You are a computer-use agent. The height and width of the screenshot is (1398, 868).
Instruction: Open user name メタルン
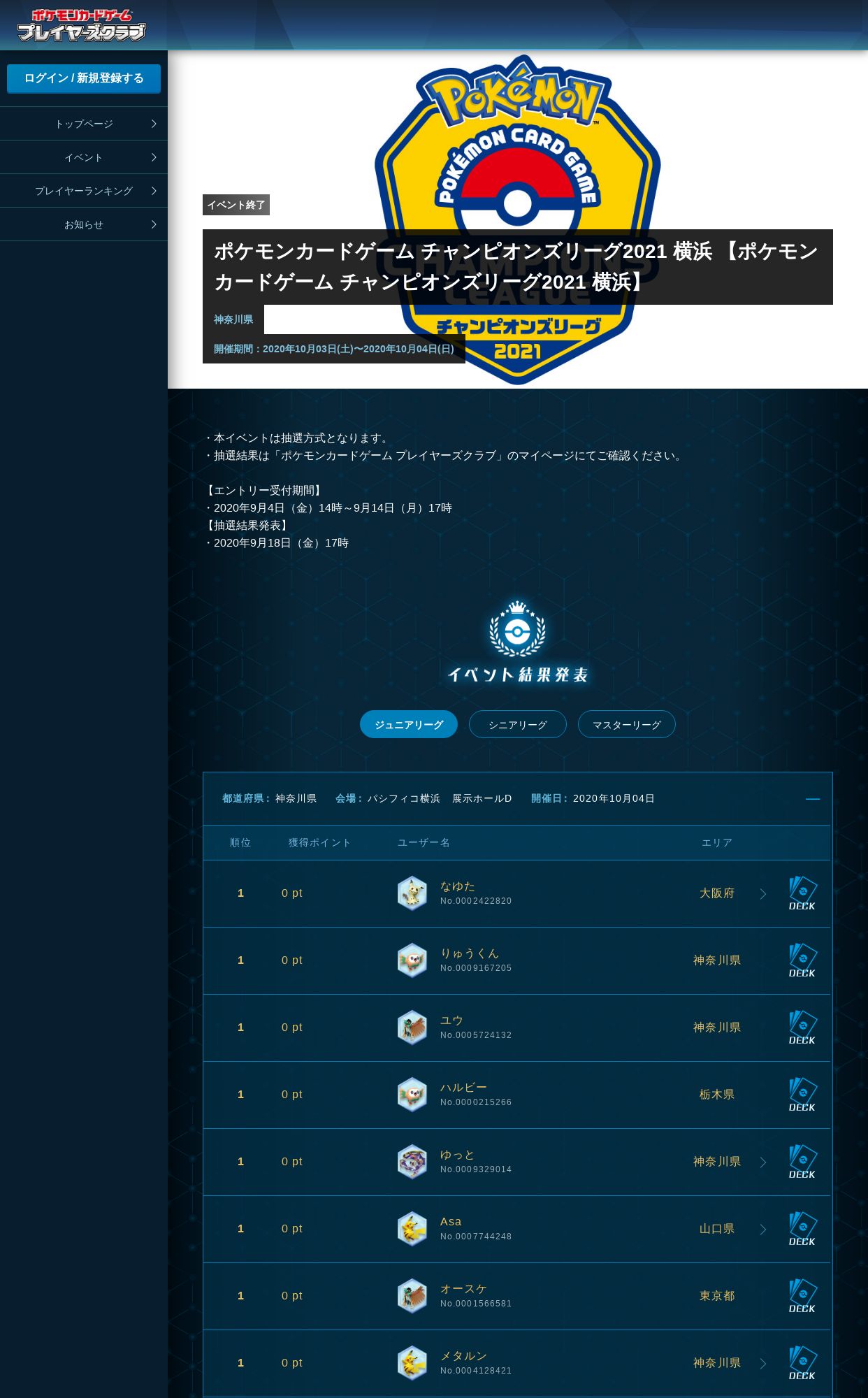point(463,1356)
